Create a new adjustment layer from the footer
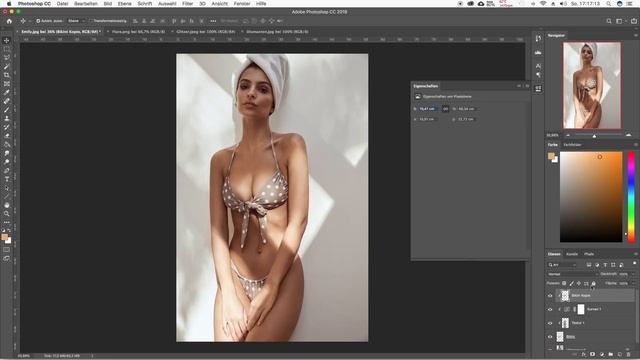This screenshot has height=360, width=640. tap(602, 354)
